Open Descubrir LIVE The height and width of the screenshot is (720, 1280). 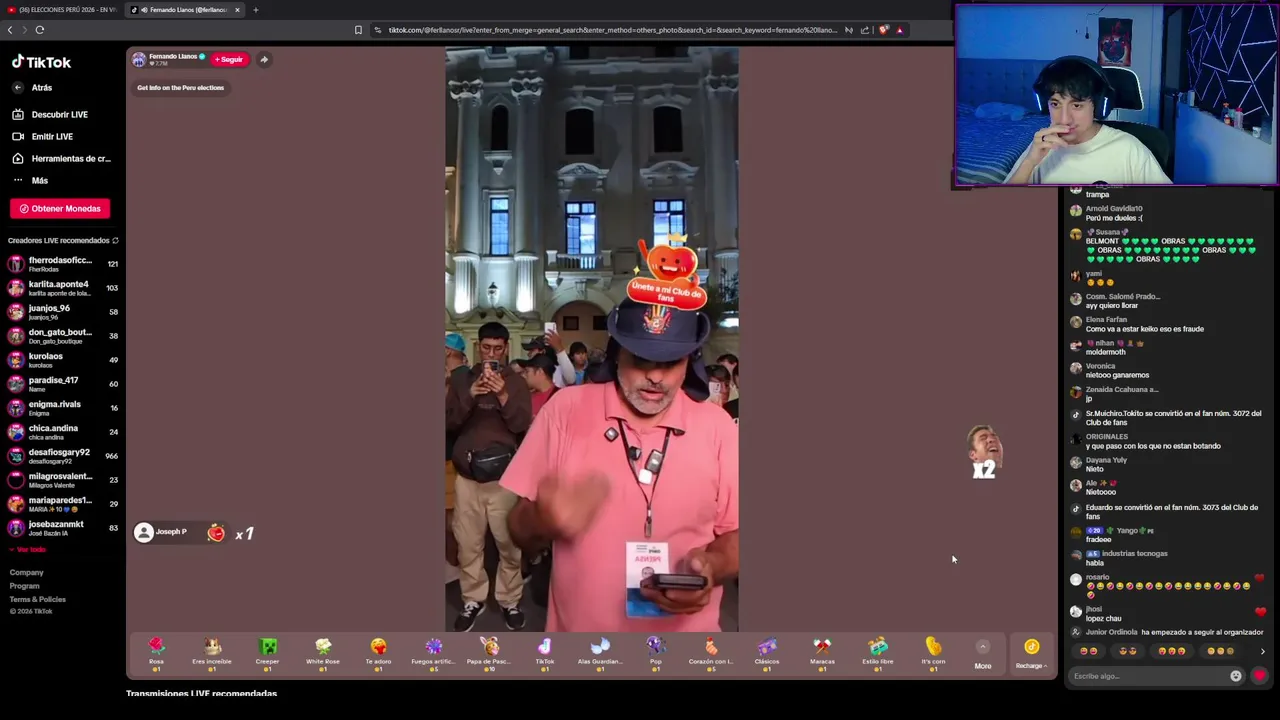51,115
